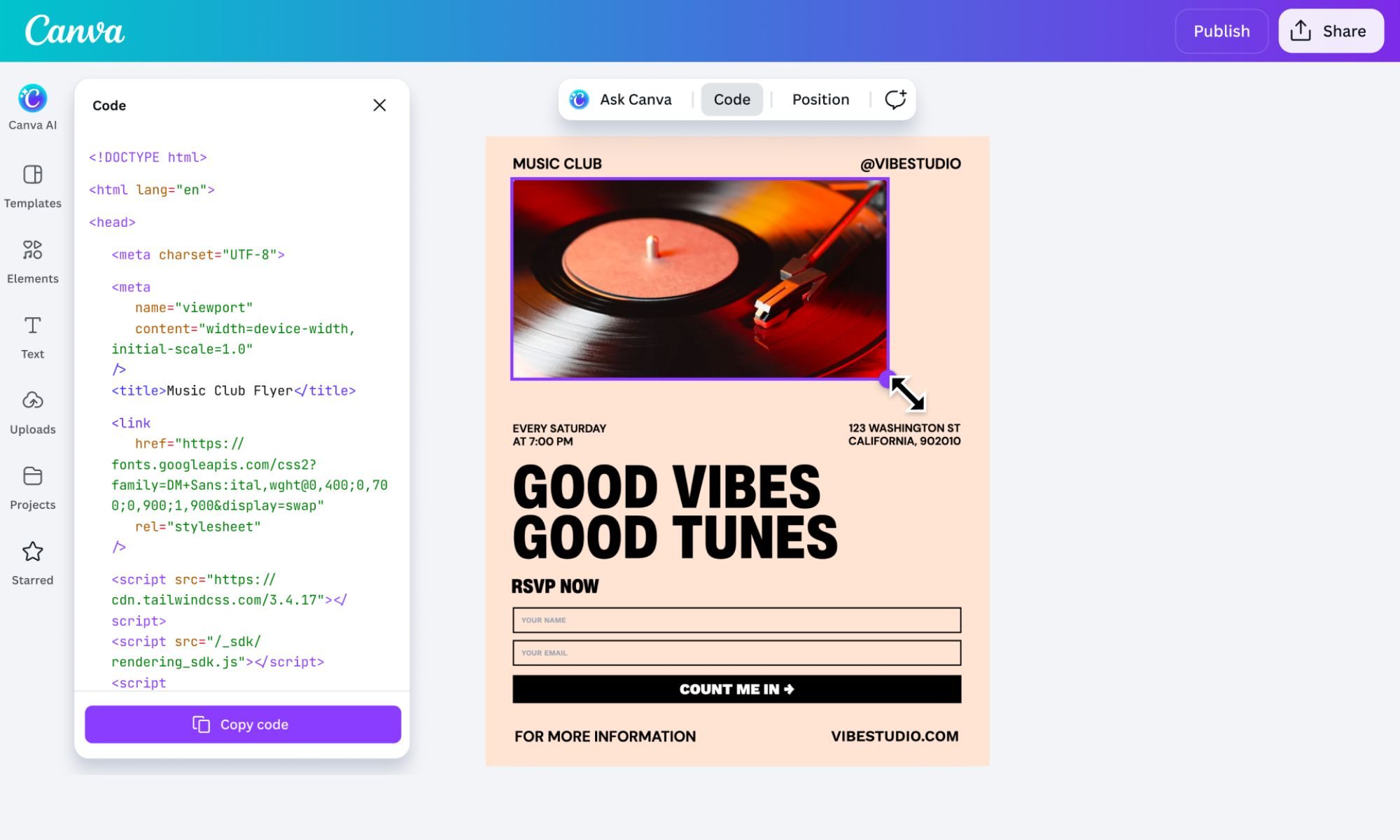Image resolution: width=1400 pixels, height=840 pixels.
Task: Open Canva AI from the sidebar
Action: 32,105
